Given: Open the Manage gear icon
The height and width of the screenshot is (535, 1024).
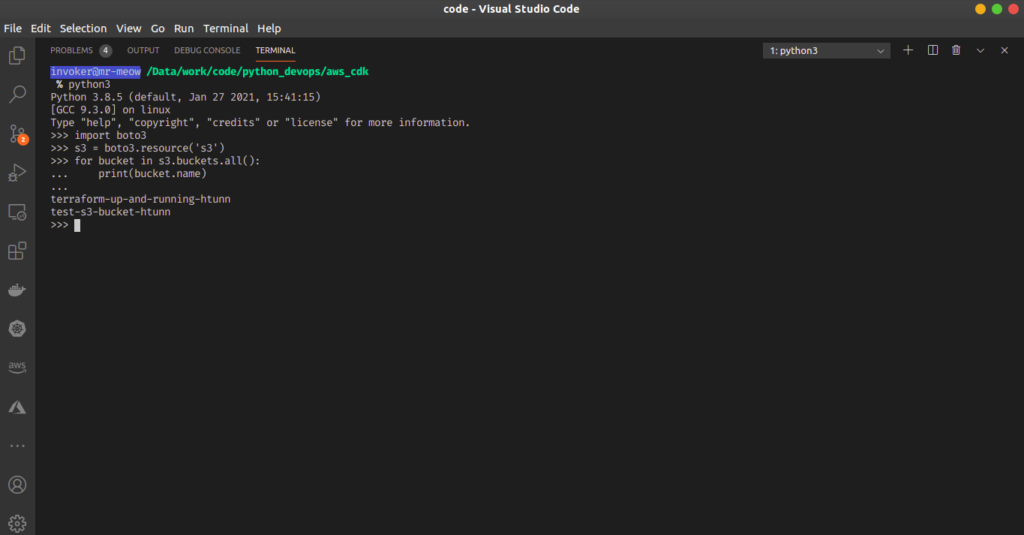Looking at the screenshot, I should 17,523.
